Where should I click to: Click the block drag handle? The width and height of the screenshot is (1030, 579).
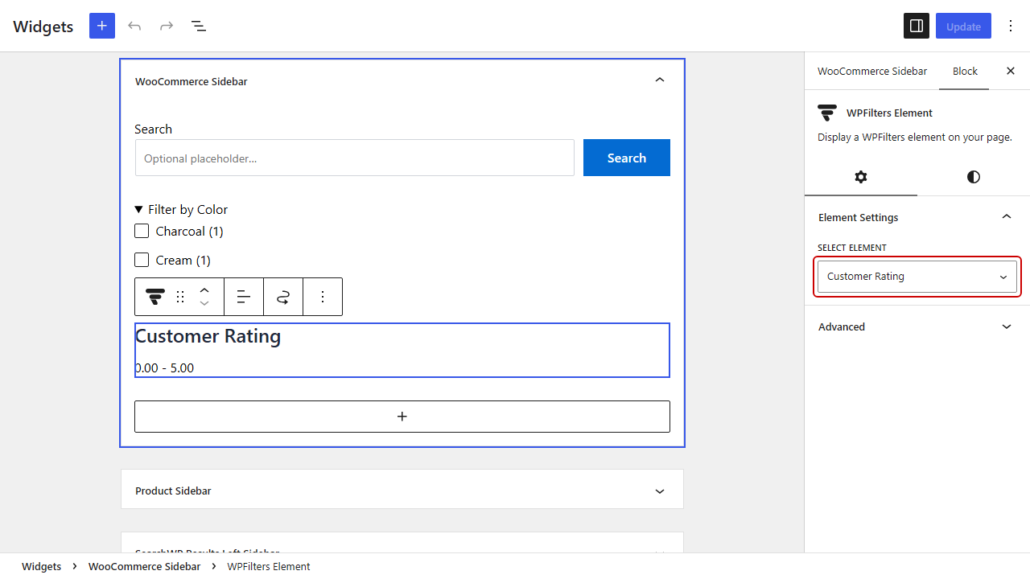point(180,297)
